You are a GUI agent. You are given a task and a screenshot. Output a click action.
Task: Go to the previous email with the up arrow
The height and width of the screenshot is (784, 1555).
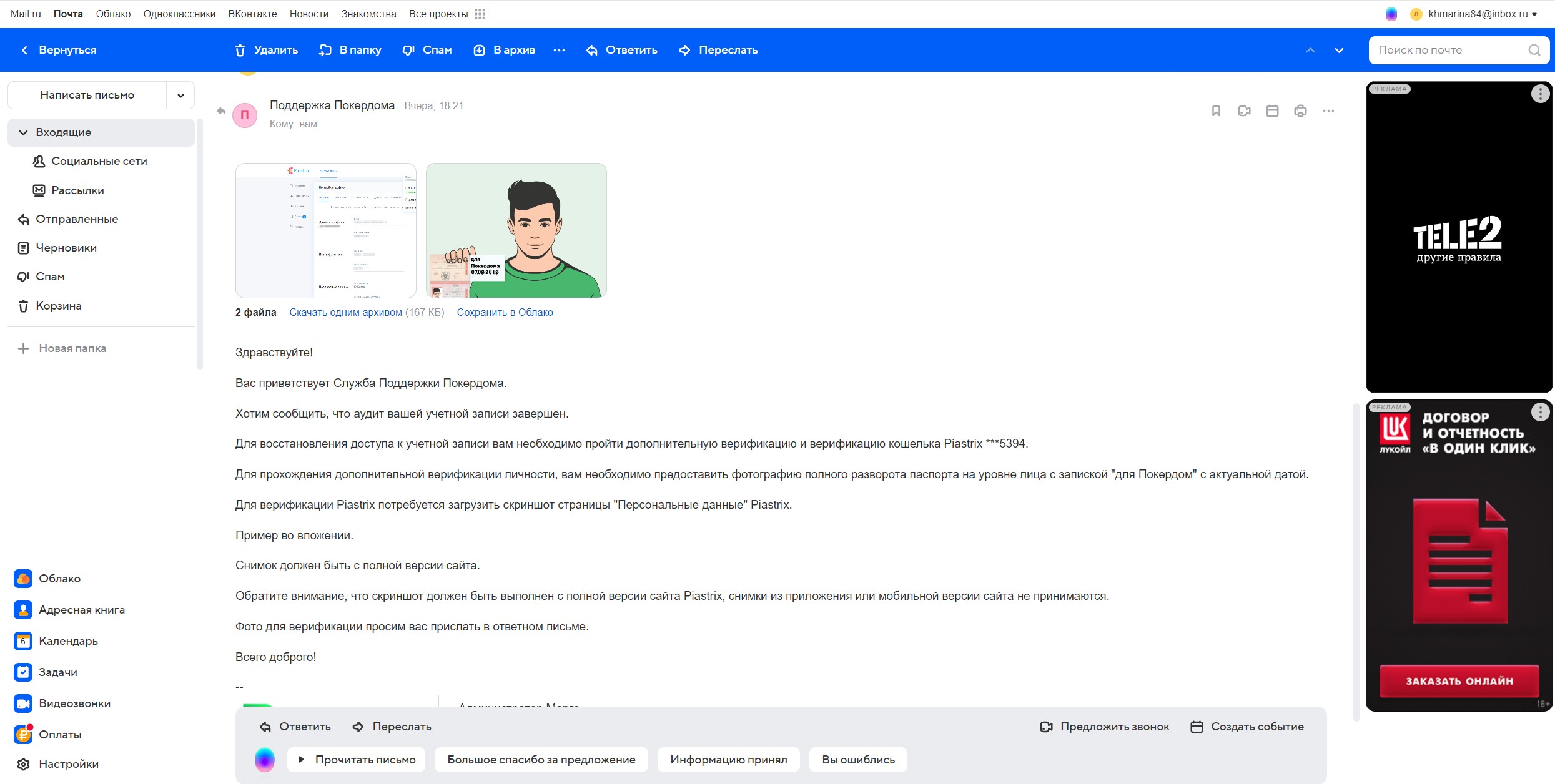point(1310,50)
